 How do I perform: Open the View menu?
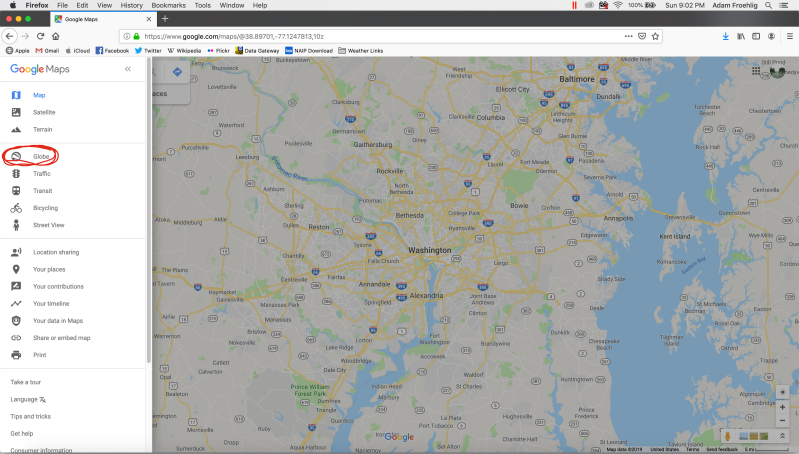tap(104, 5)
